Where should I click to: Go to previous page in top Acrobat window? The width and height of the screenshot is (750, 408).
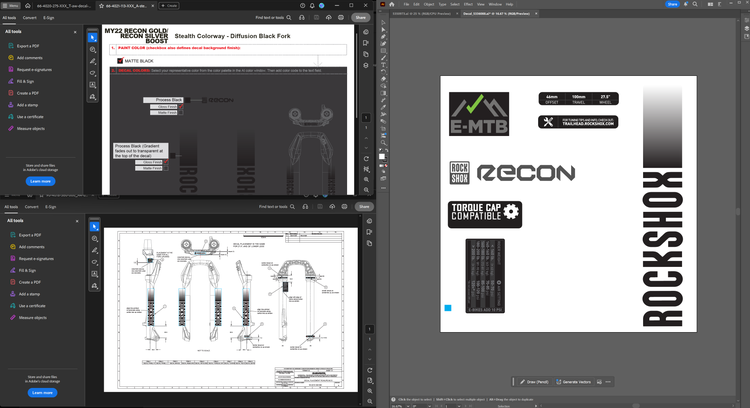(366, 138)
